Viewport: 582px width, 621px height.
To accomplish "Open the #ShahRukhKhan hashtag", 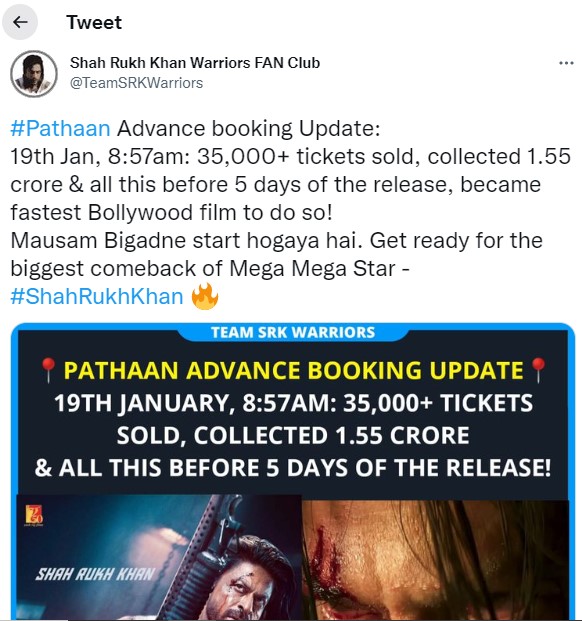I will tap(97, 296).
